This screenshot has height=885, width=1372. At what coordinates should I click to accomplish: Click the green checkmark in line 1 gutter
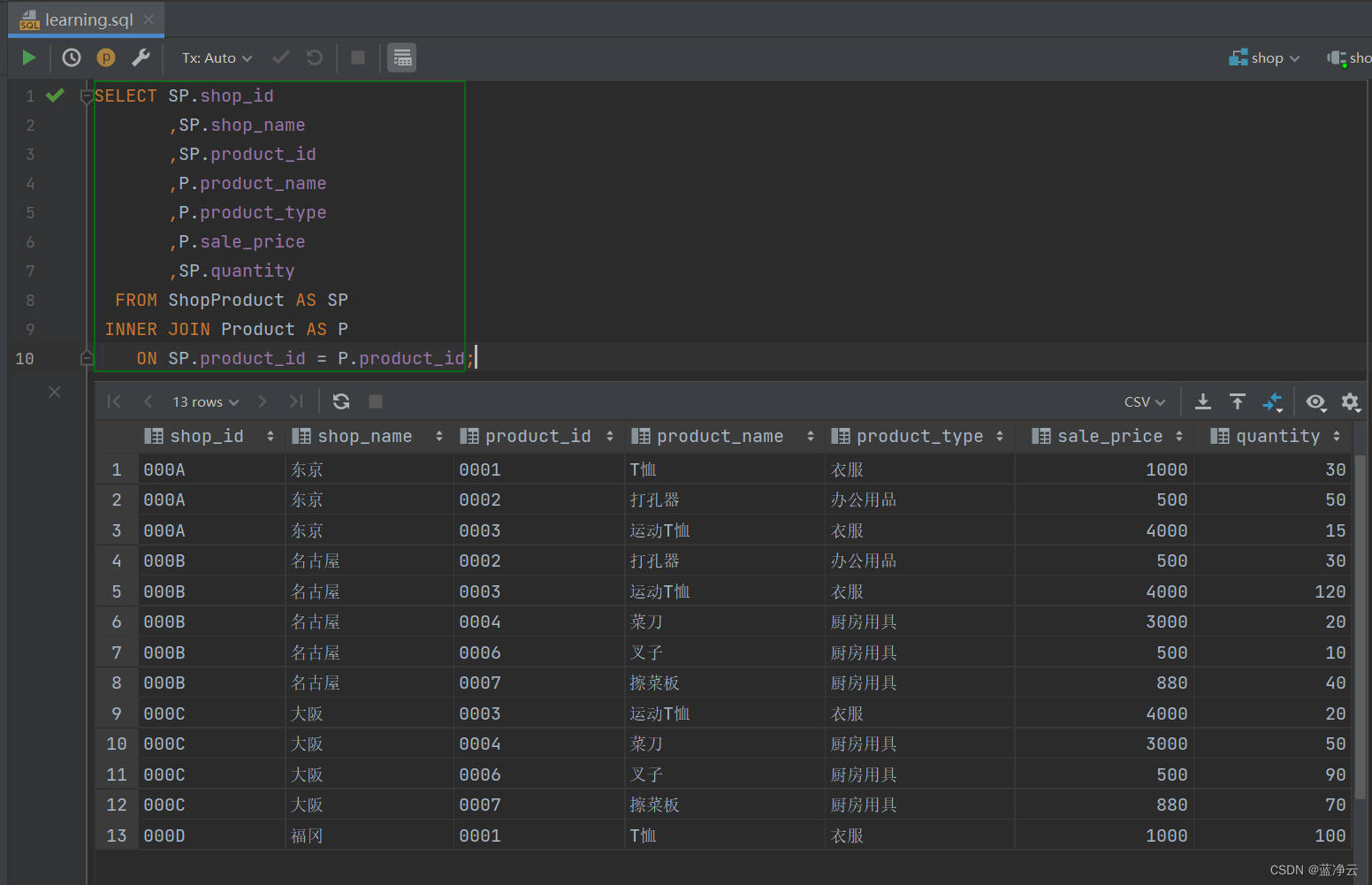tap(55, 95)
